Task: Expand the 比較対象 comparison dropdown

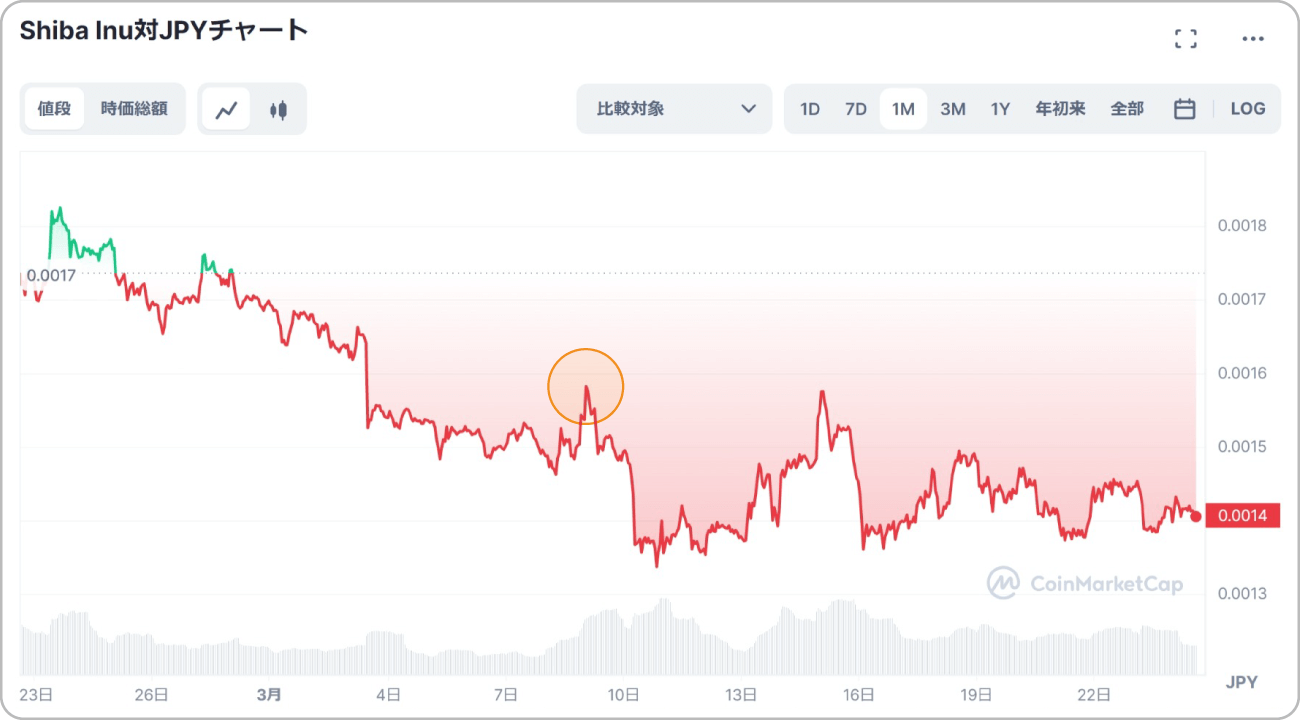Action: 674,109
